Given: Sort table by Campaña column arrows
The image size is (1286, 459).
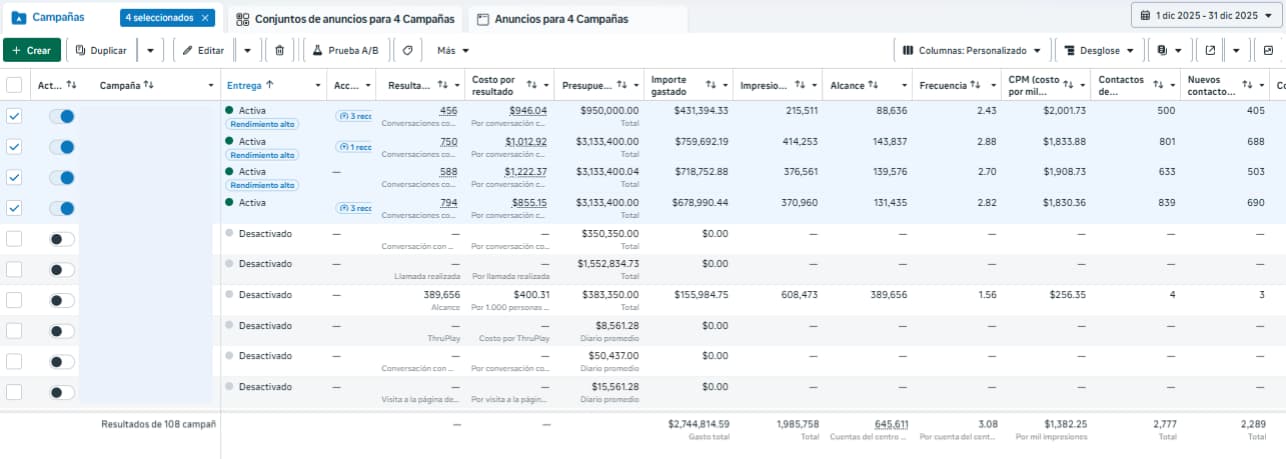Looking at the screenshot, I should tap(149, 85).
